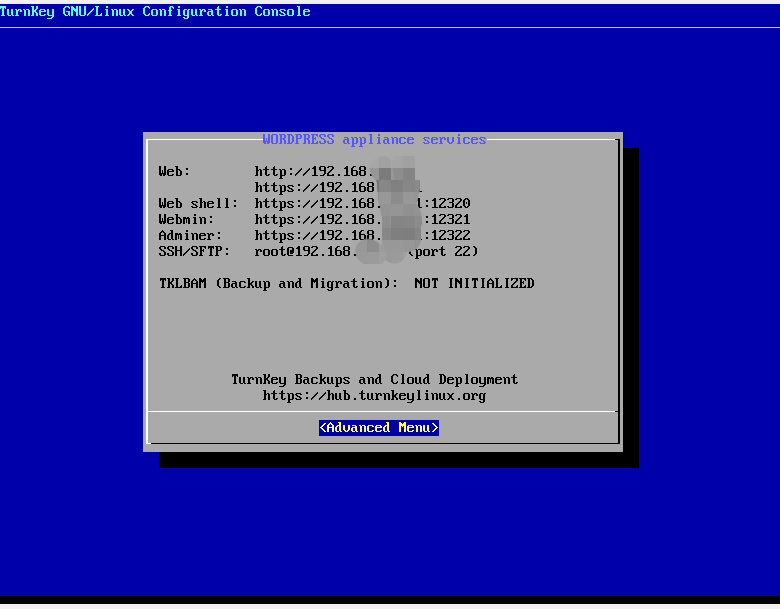
Task: Click the Web http:// address line
Action: coord(335,172)
